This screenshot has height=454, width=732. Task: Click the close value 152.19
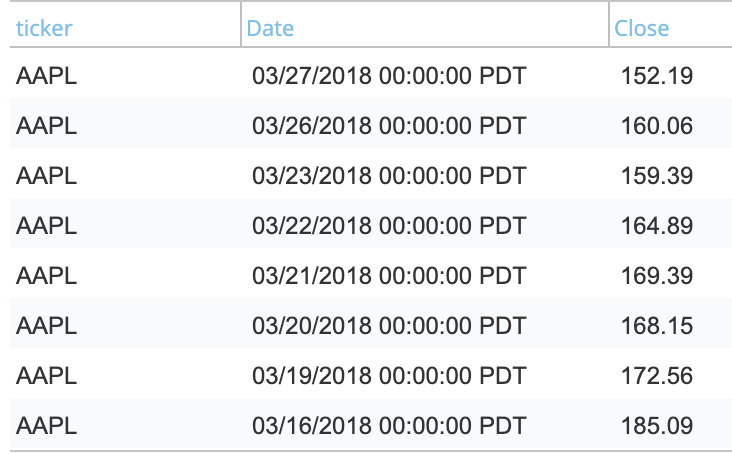656,75
